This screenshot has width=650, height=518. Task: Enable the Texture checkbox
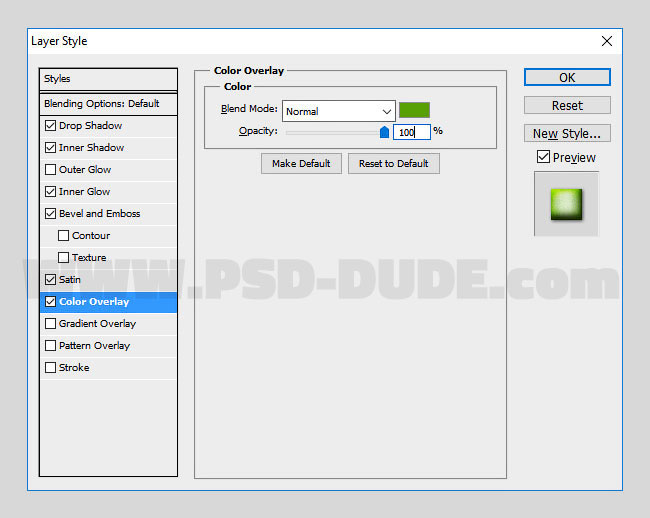63,257
